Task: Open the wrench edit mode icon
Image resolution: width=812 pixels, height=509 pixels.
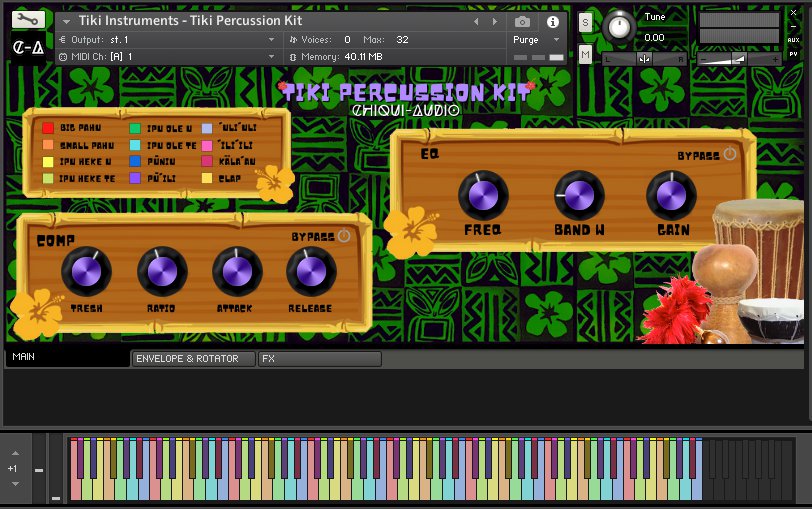Action: pyautogui.click(x=29, y=19)
